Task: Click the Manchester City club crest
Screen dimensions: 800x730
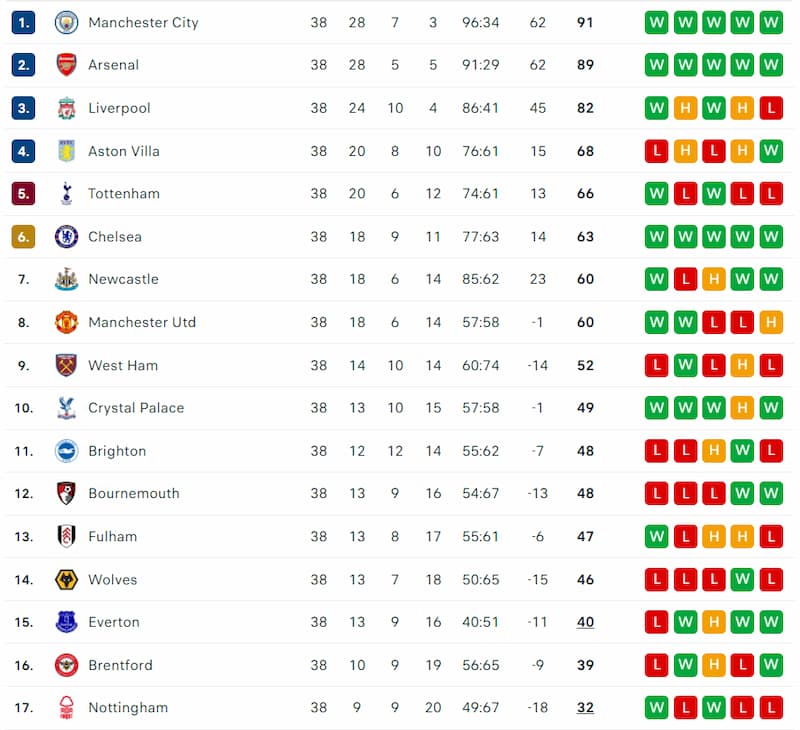Action: [66, 22]
